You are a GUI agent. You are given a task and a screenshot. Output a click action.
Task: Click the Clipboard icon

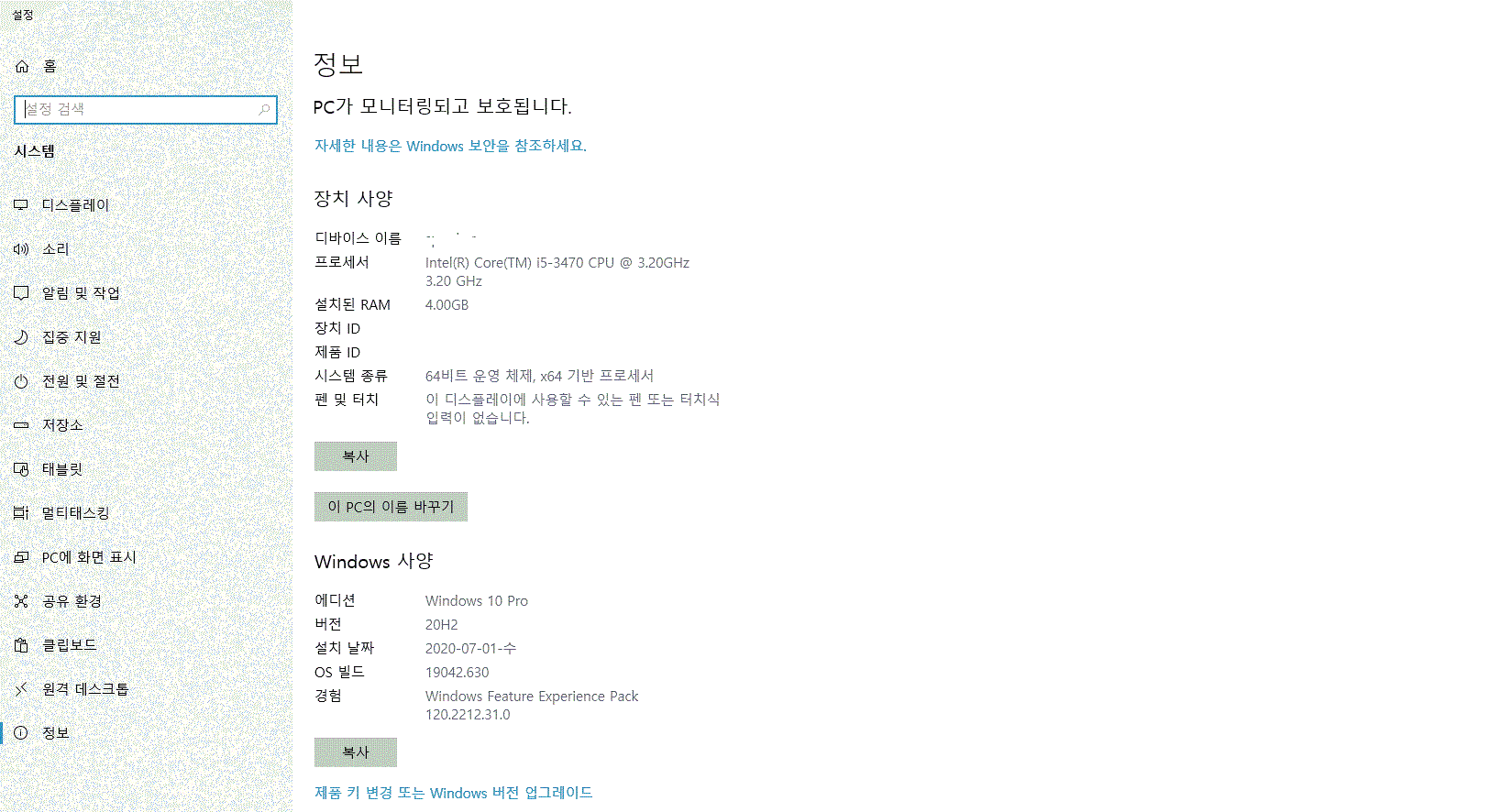pyautogui.click(x=21, y=645)
